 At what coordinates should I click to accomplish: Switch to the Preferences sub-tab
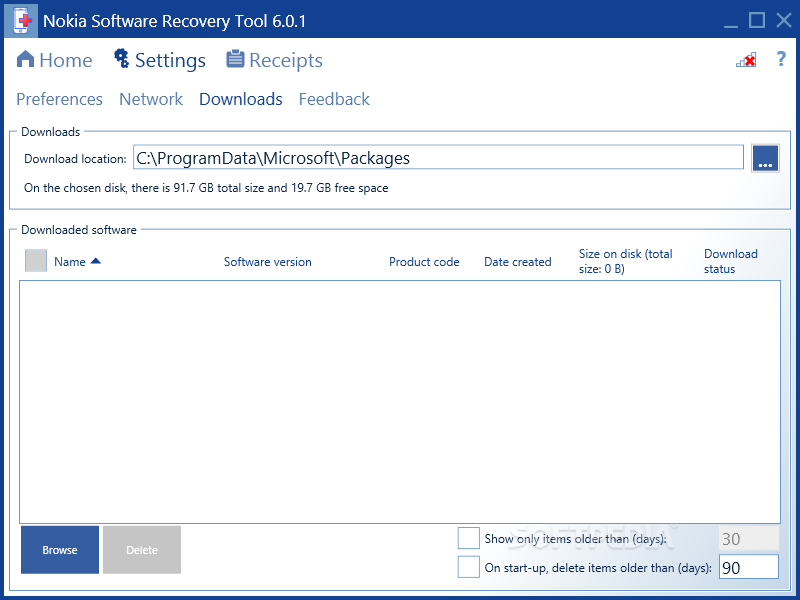click(x=59, y=99)
